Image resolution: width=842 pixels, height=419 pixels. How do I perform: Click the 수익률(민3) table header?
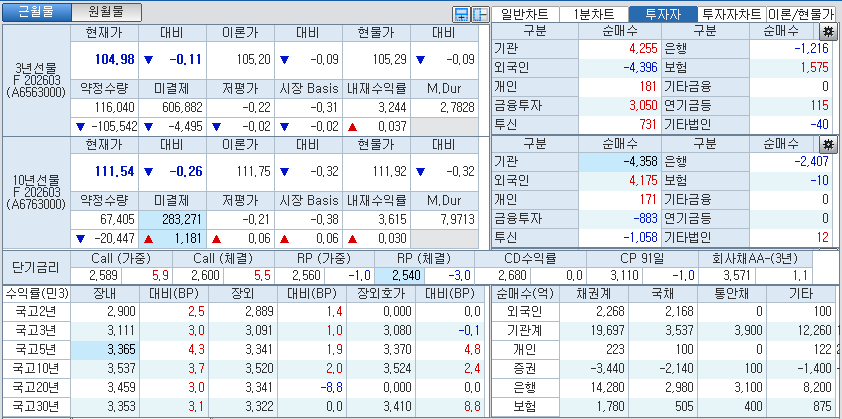point(36,294)
